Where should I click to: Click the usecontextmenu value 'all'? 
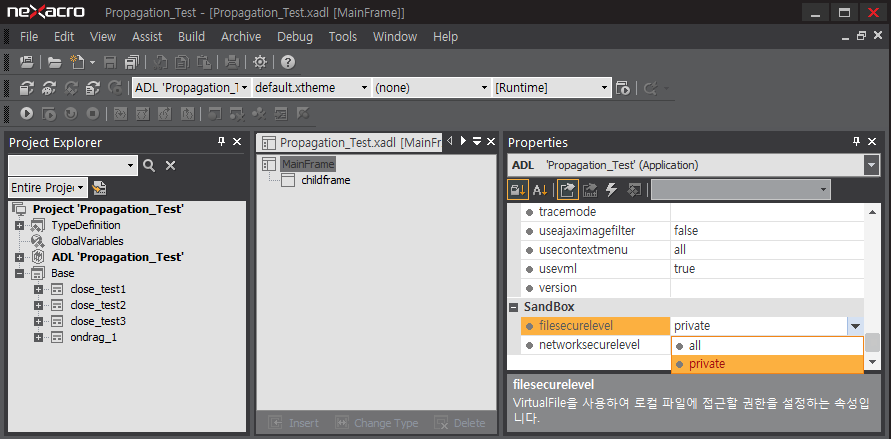(680, 250)
